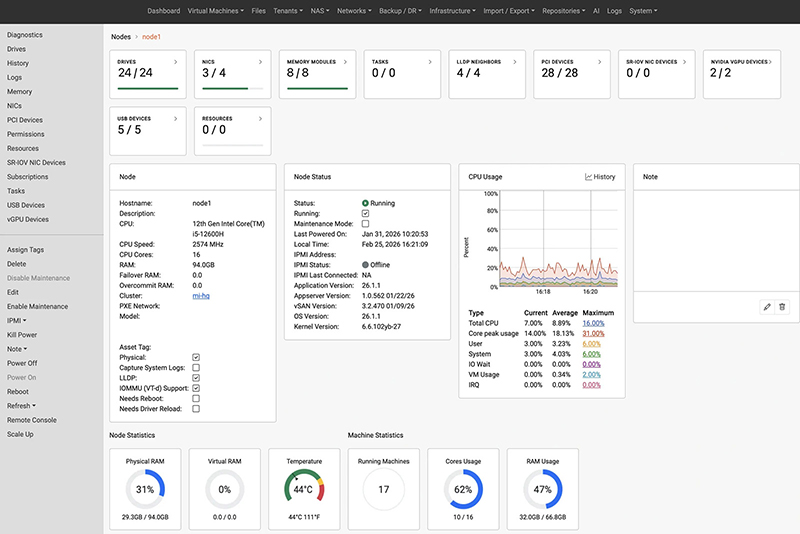Viewport: 800px width, 534px height.
Task: Click Scale Up in sidebar
Action: pyautogui.click(x=20, y=435)
